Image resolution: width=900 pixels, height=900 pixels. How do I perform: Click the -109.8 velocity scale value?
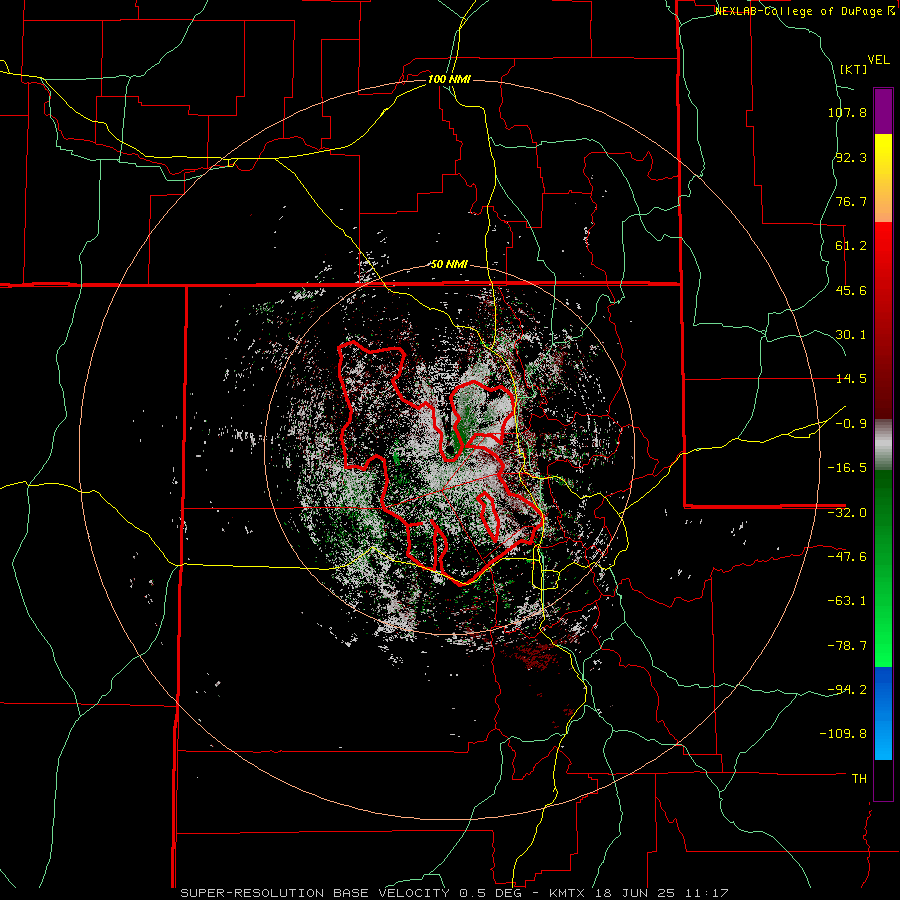tap(843, 734)
